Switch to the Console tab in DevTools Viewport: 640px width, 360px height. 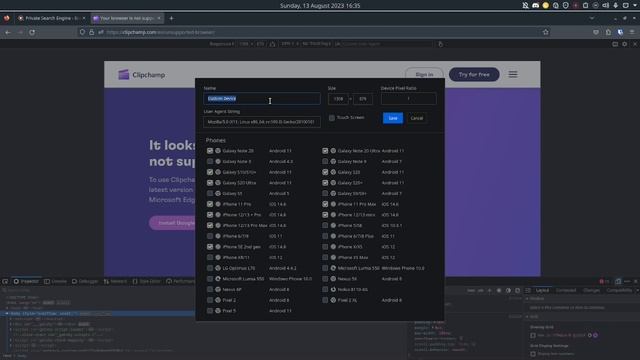click(x=56, y=281)
